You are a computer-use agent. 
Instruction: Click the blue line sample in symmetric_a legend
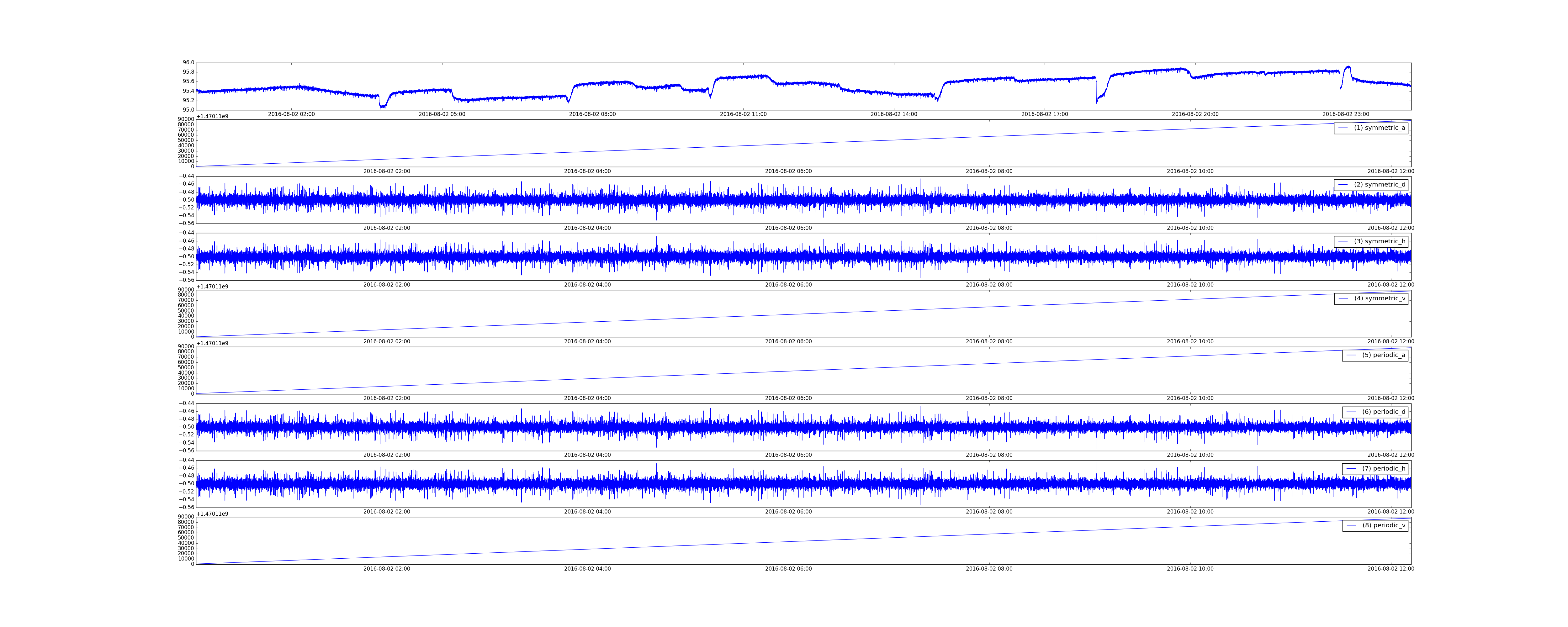pyautogui.click(x=1343, y=128)
